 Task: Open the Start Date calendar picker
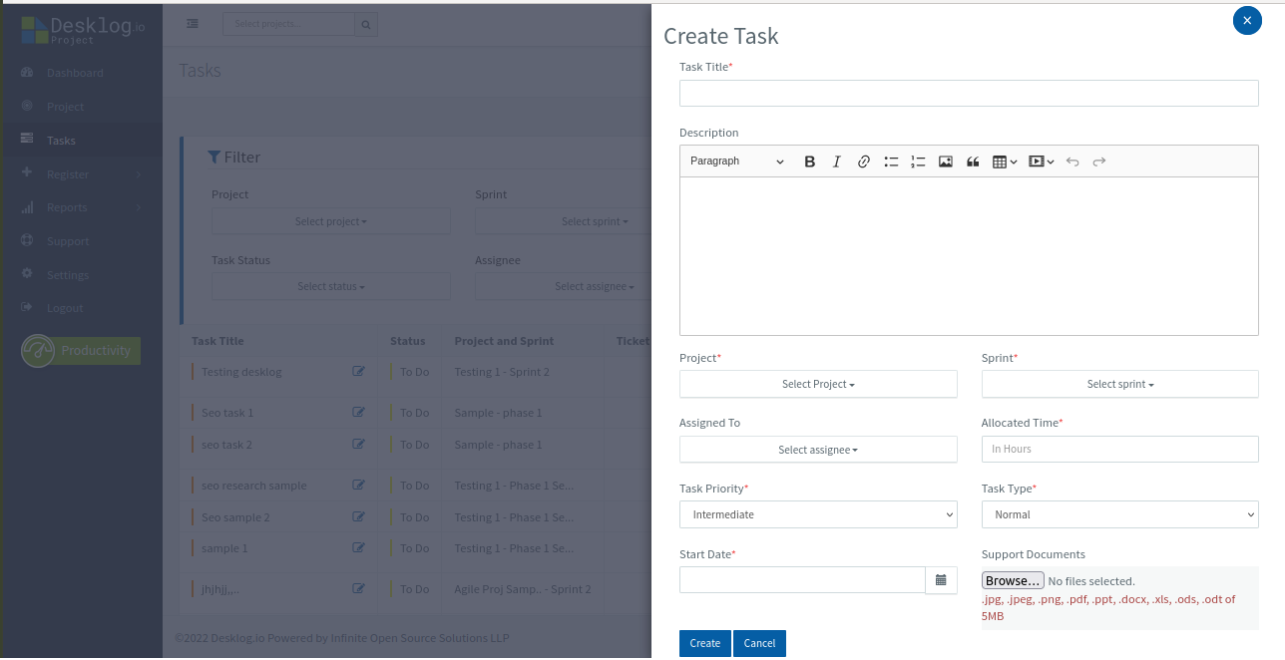click(x=941, y=580)
